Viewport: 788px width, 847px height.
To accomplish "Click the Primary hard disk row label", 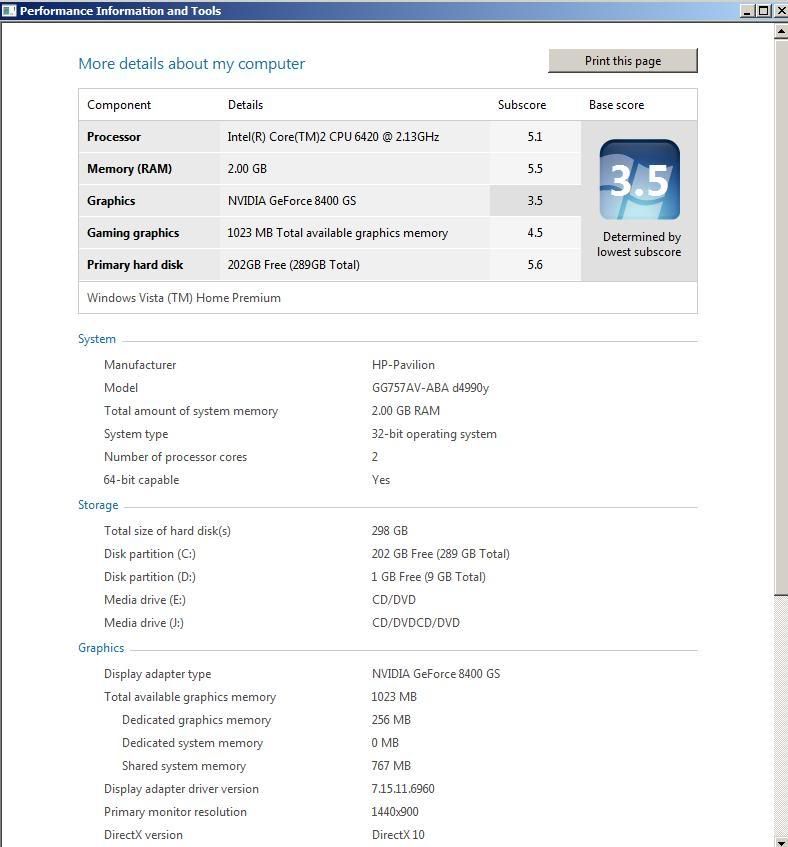I will click(135, 265).
